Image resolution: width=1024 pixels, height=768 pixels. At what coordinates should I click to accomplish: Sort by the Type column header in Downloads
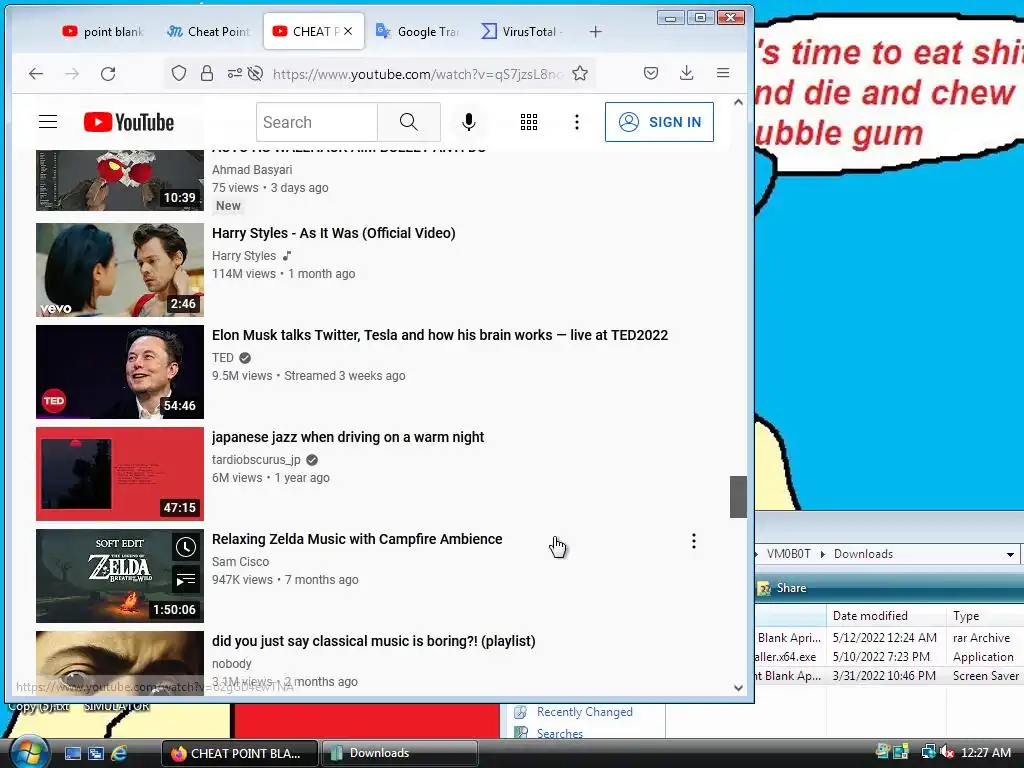pos(985,616)
